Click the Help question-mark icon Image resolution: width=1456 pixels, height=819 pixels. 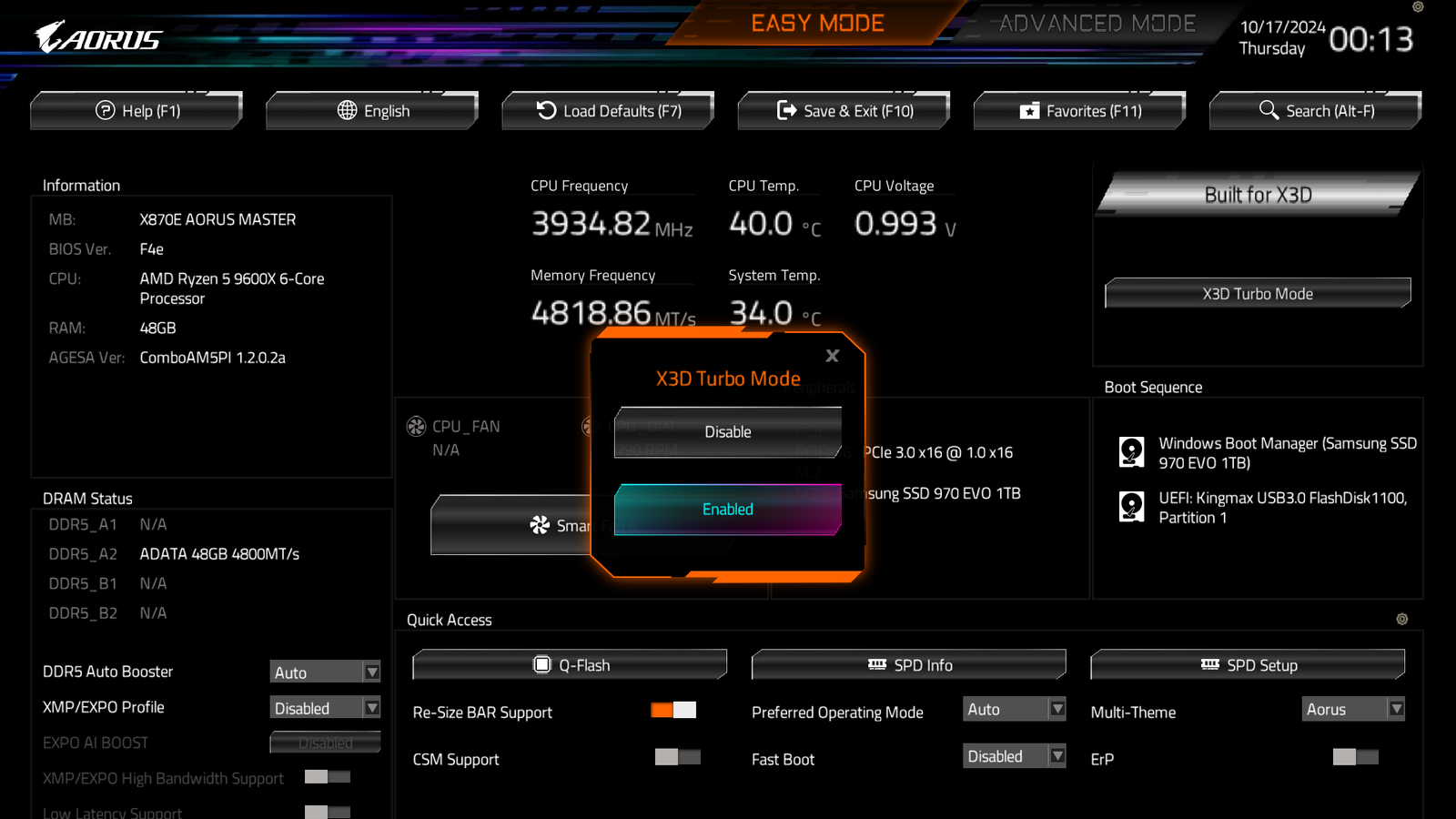click(x=106, y=110)
